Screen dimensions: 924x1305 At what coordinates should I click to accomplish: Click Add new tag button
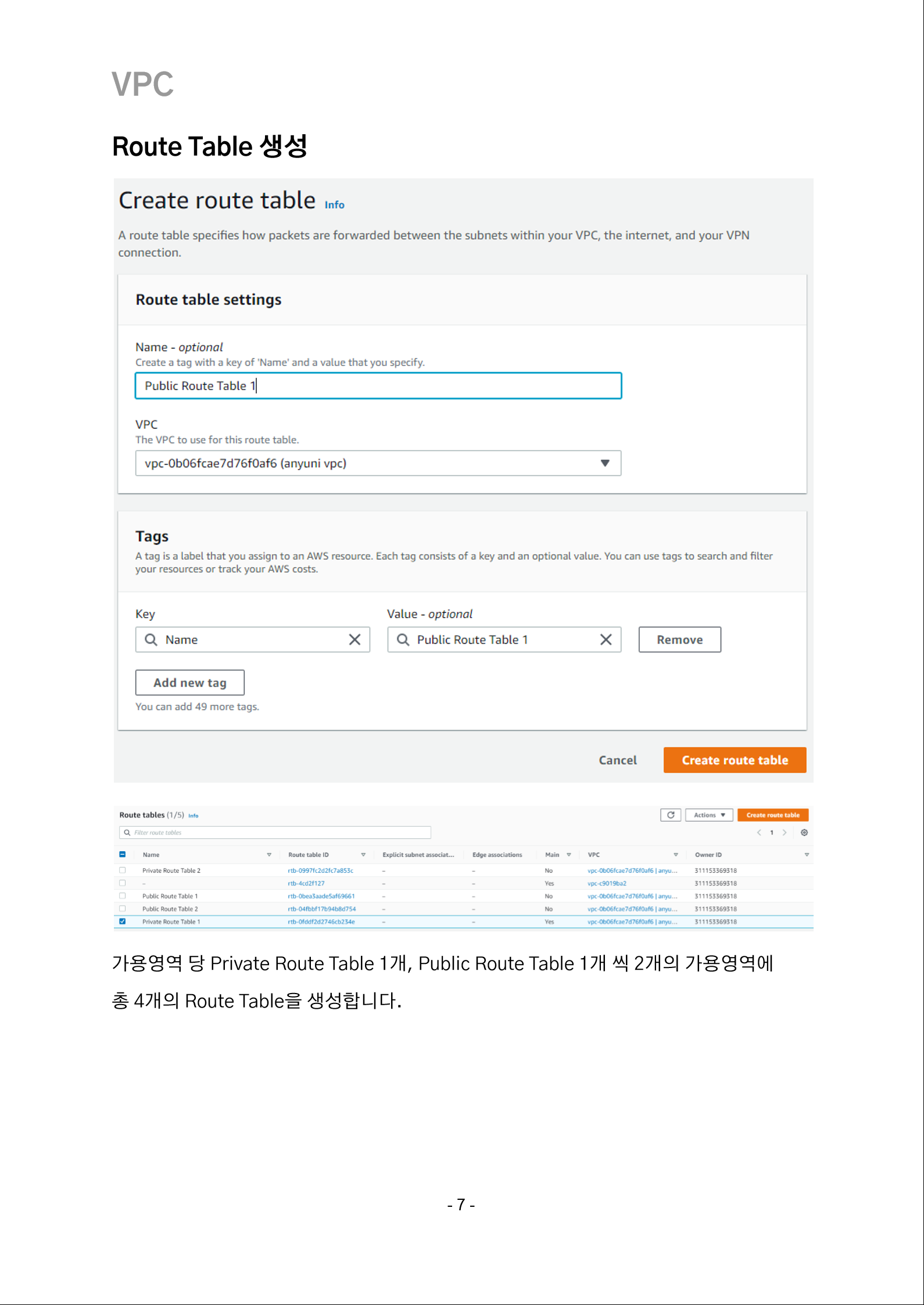tap(189, 683)
